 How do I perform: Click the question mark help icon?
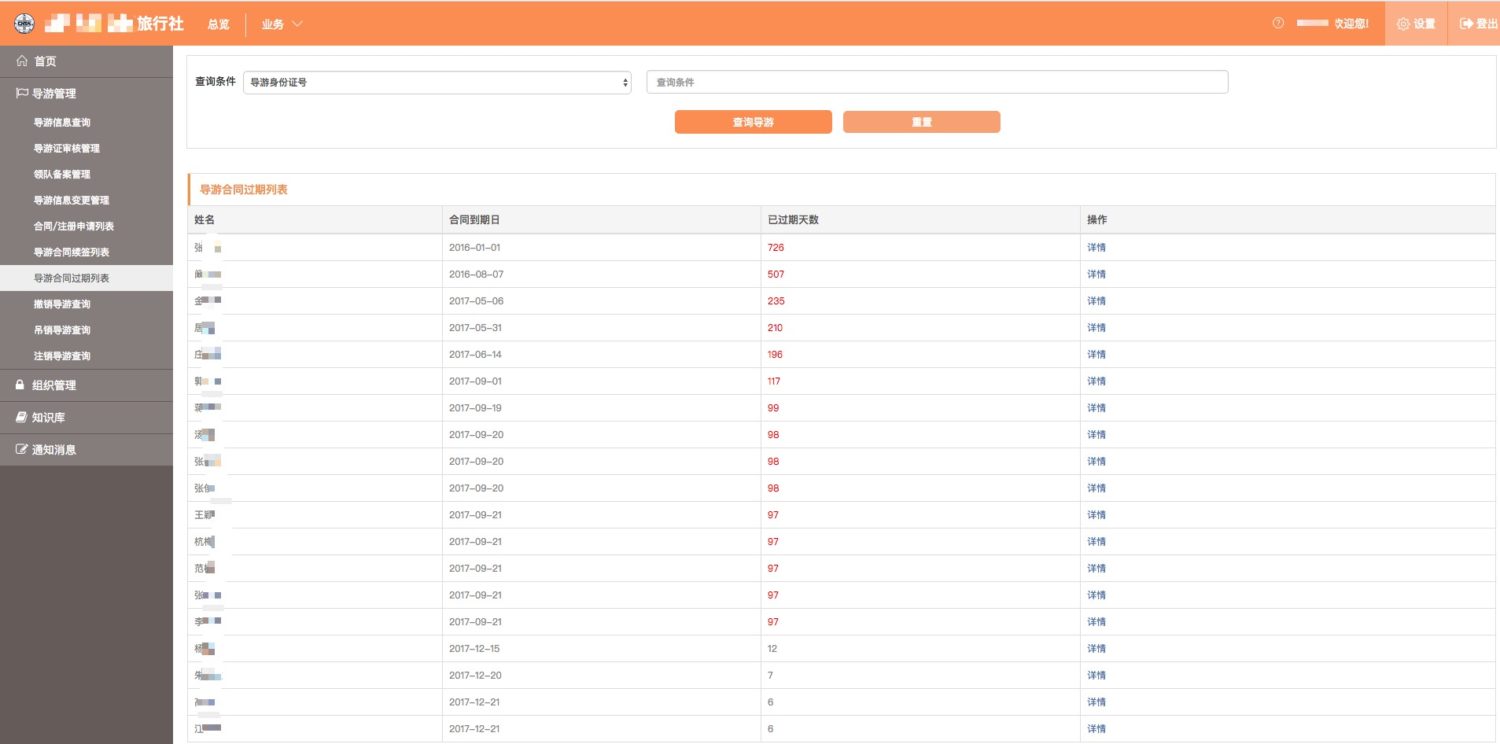pyautogui.click(x=1278, y=23)
